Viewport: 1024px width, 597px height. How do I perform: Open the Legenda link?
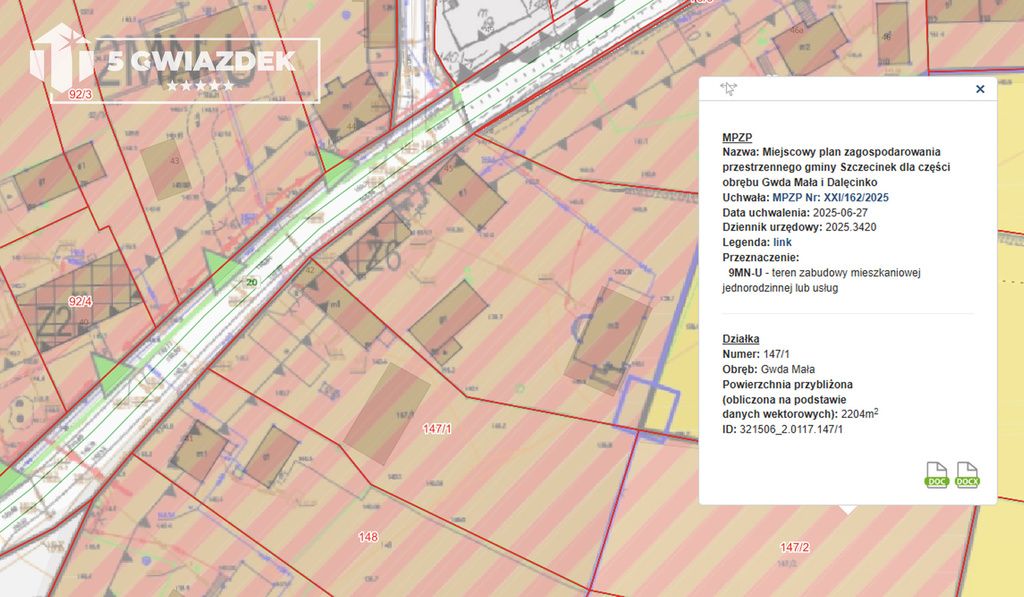tap(782, 242)
